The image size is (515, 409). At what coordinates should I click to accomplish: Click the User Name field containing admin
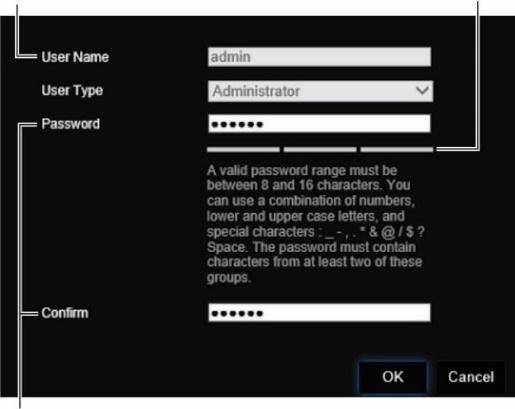point(319,57)
